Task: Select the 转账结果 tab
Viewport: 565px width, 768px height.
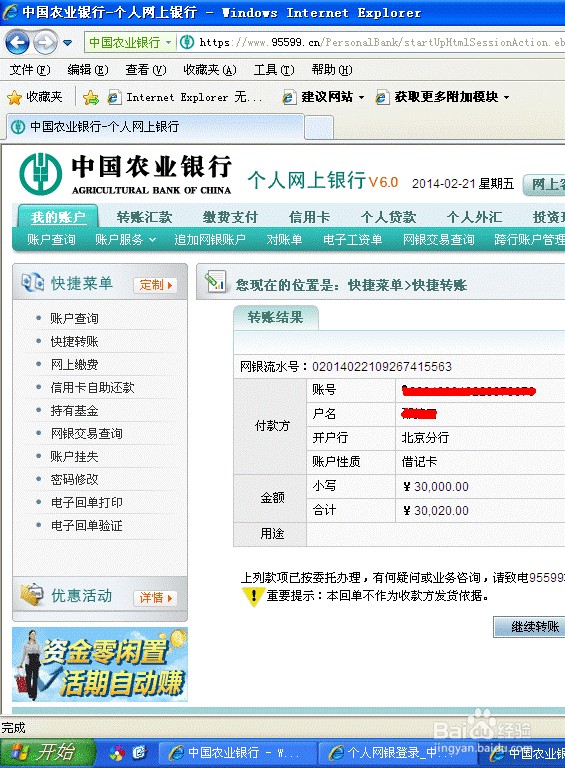Action: coord(276,317)
